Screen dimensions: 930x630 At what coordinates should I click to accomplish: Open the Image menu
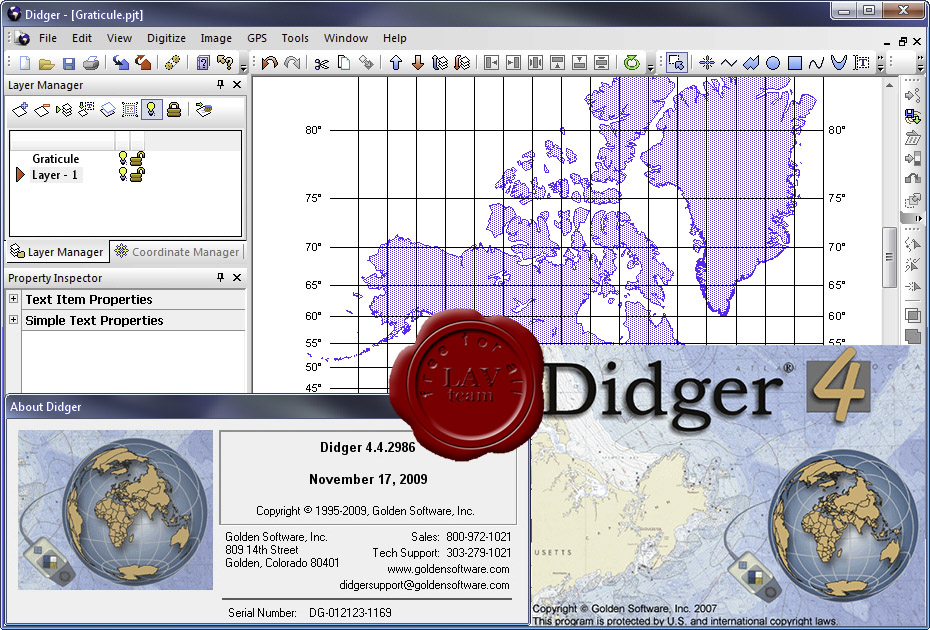point(216,38)
